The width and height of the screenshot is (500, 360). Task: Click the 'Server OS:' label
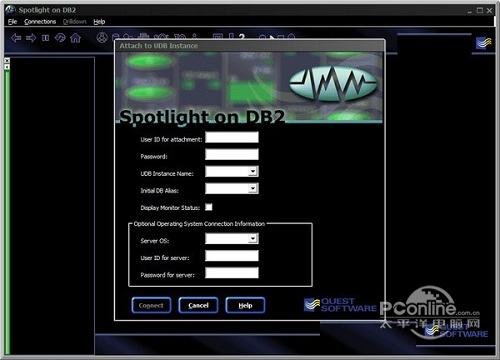click(x=155, y=241)
